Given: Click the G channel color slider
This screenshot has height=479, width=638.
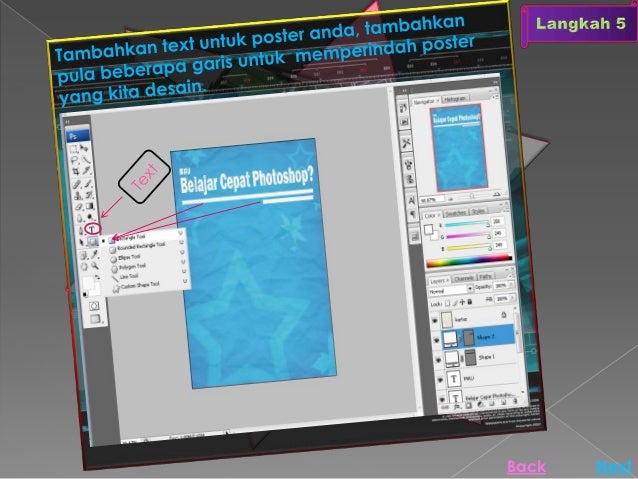Looking at the screenshot, I should click(468, 236).
